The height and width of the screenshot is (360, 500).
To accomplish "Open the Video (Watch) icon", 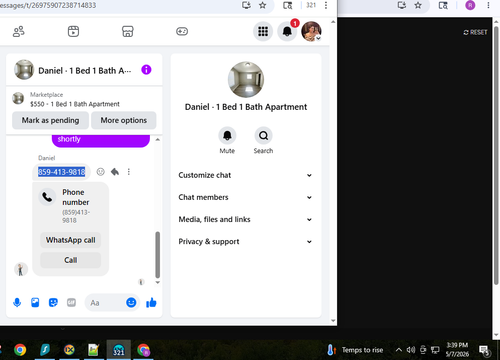I will 73,32.
